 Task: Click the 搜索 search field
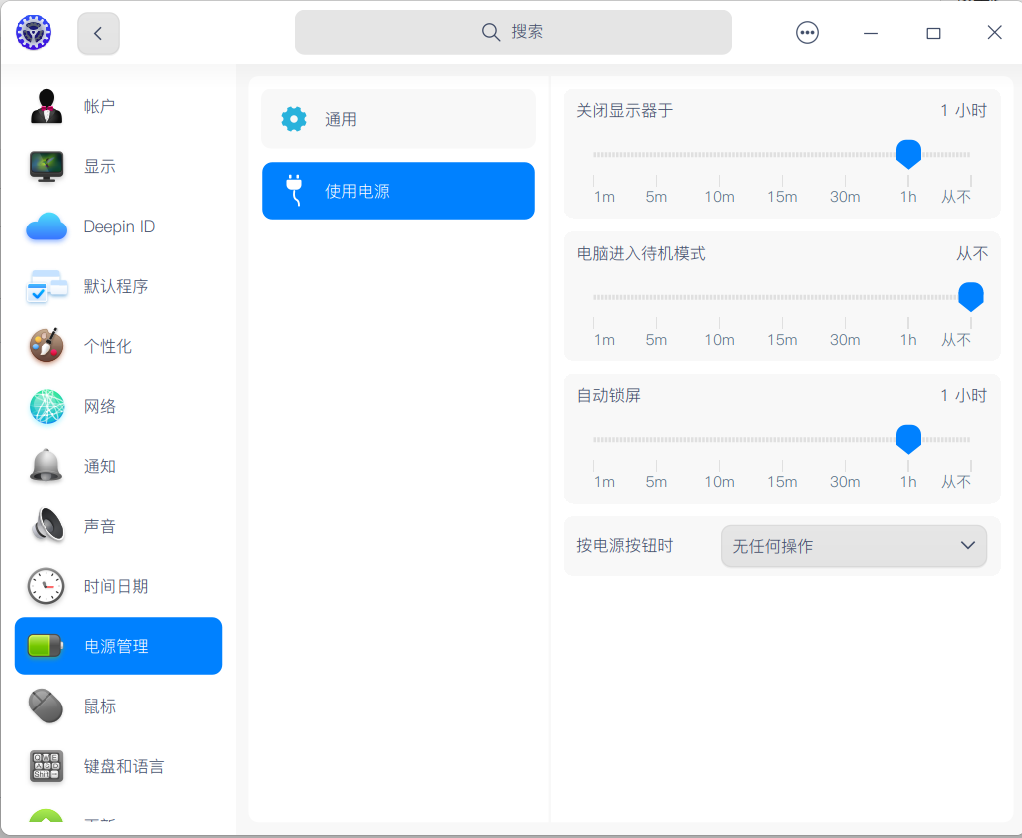point(512,32)
